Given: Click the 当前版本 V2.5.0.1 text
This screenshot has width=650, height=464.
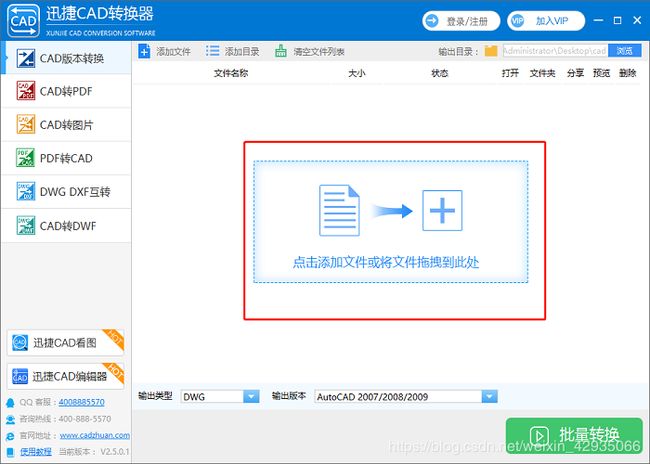Looking at the screenshot, I should tap(94, 452).
